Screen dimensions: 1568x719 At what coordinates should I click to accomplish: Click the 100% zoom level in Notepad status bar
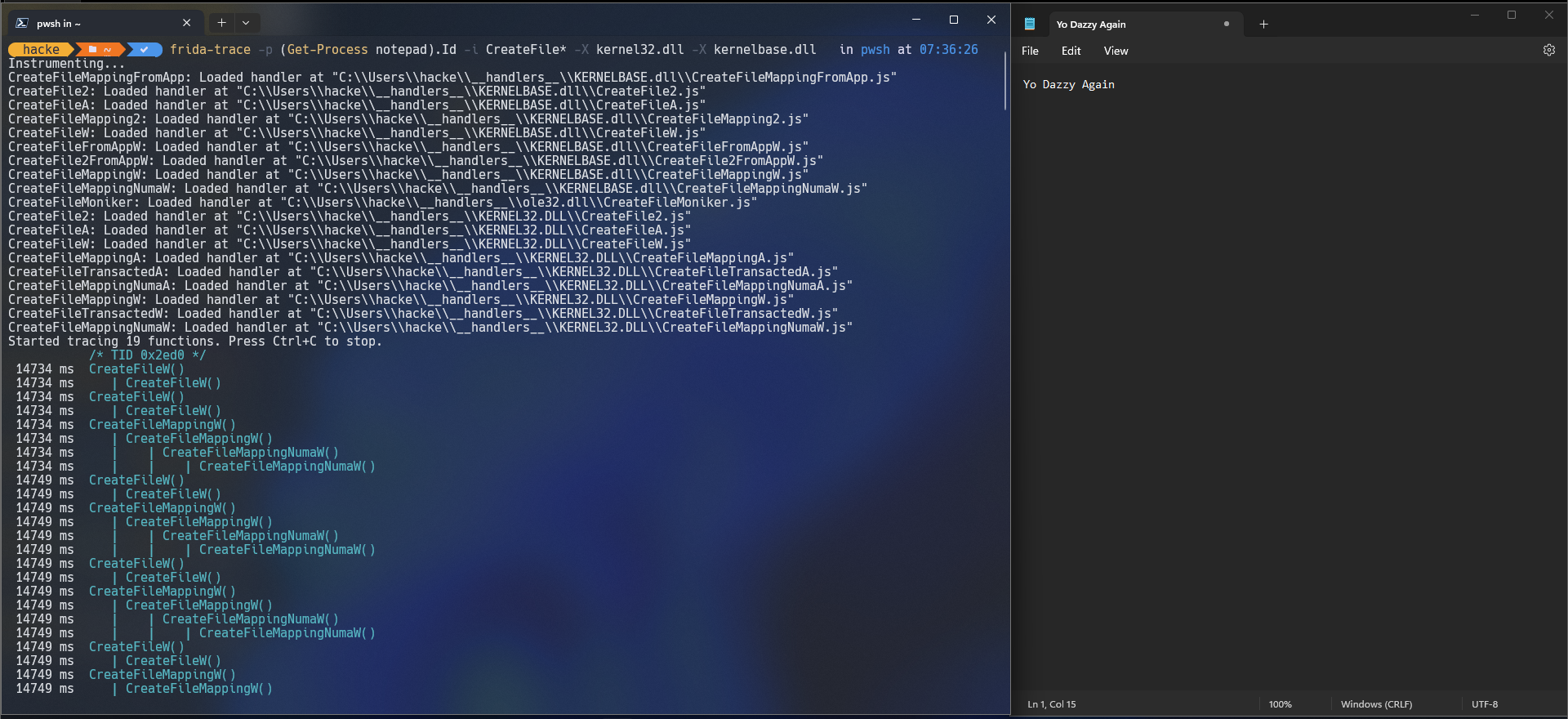pos(1280,704)
